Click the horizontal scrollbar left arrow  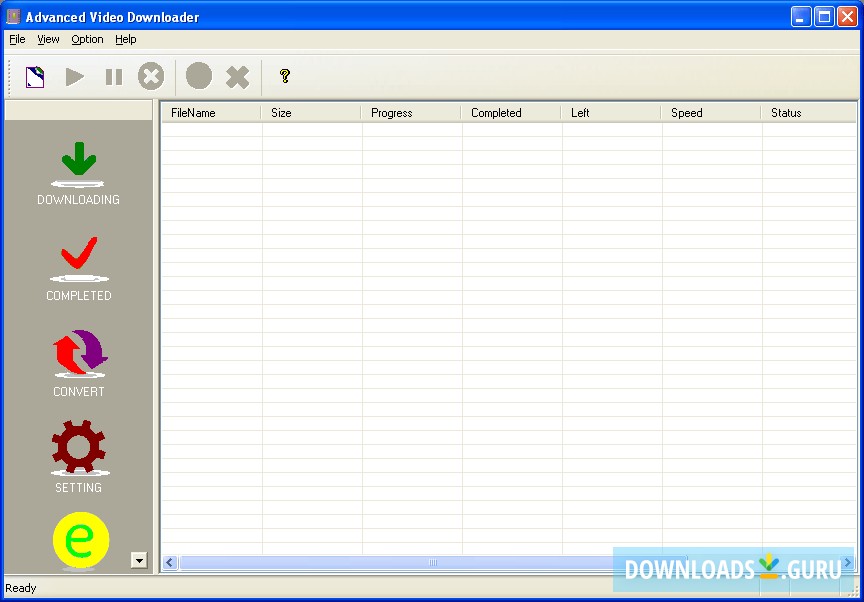pyautogui.click(x=170, y=562)
